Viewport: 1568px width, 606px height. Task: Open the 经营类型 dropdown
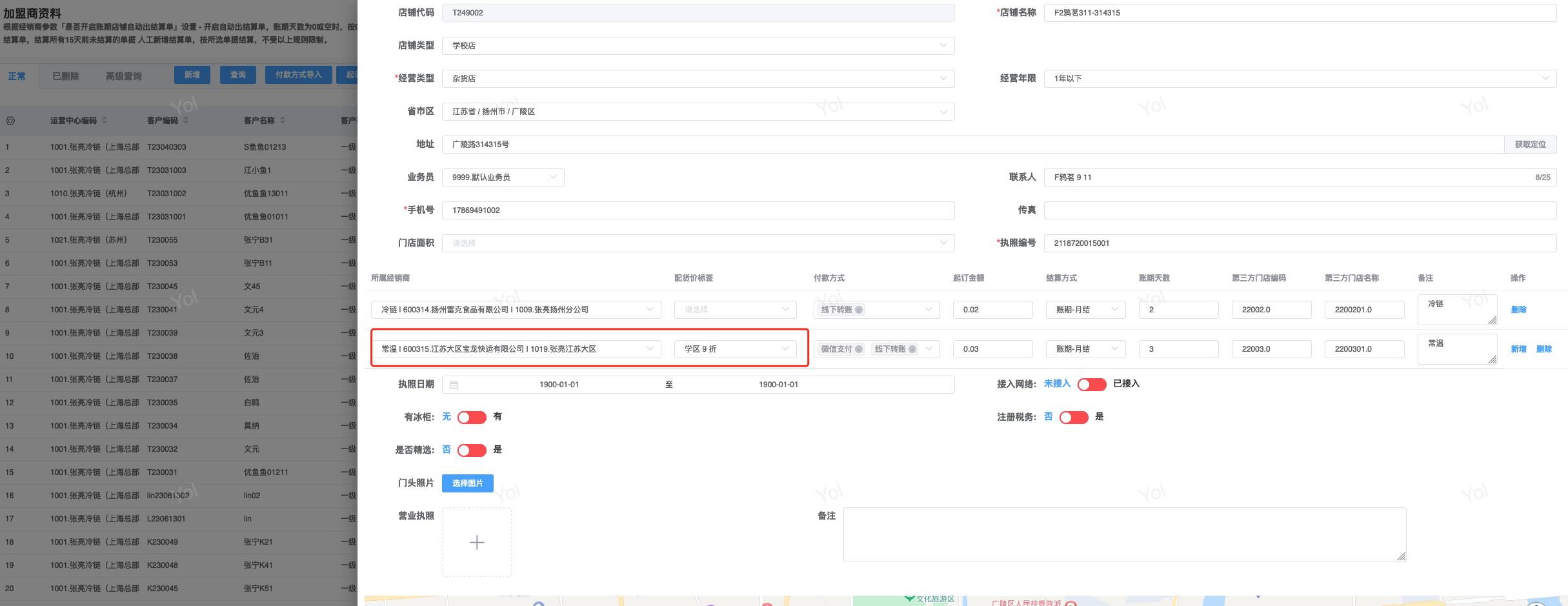[698, 79]
